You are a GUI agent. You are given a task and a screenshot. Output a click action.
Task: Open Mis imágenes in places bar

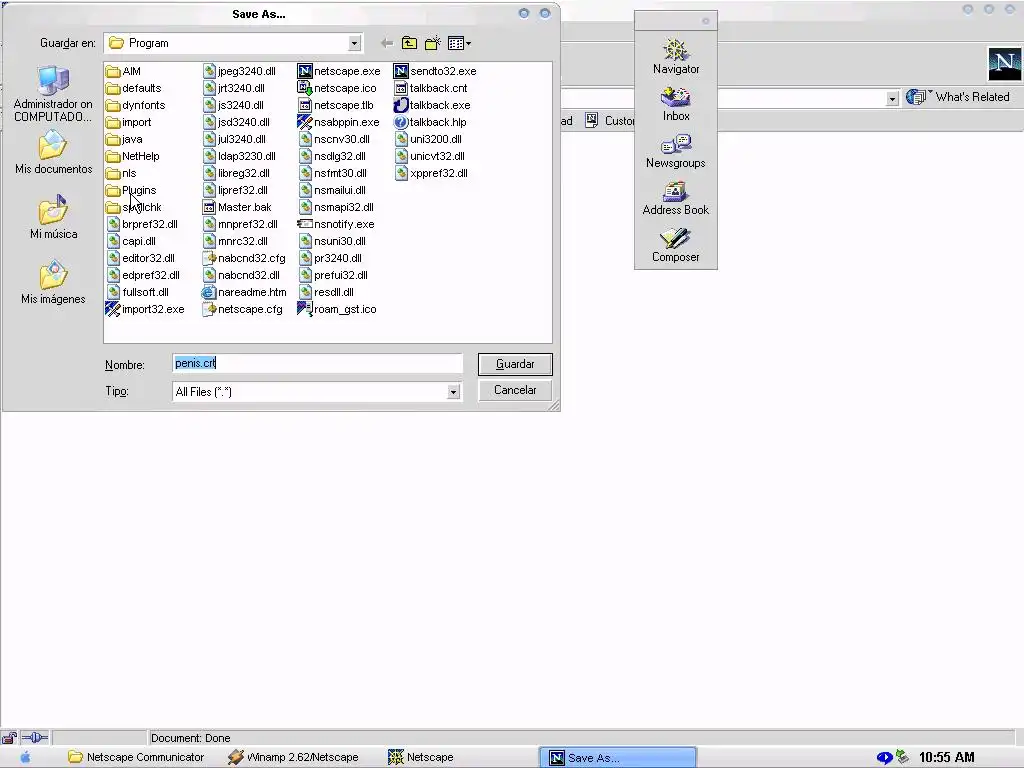click(x=54, y=282)
